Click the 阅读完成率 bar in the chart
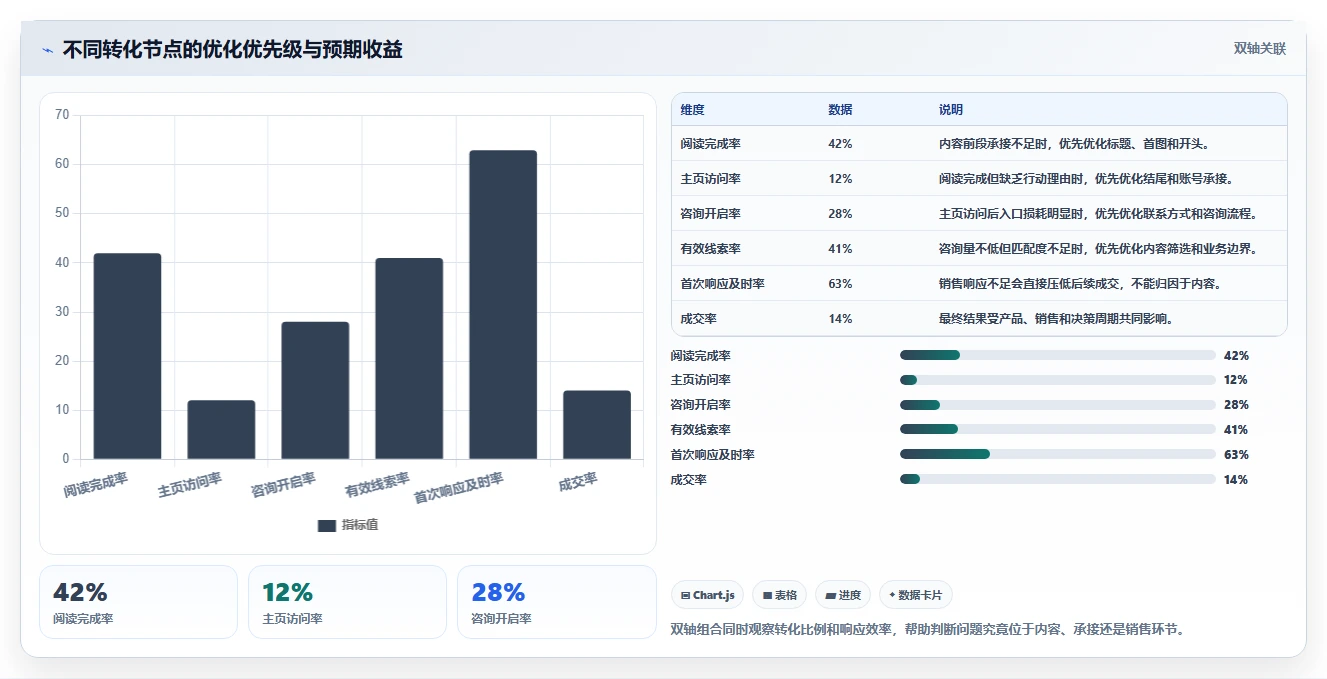The height and width of the screenshot is (679, 1327). click(x=127, y=356)
